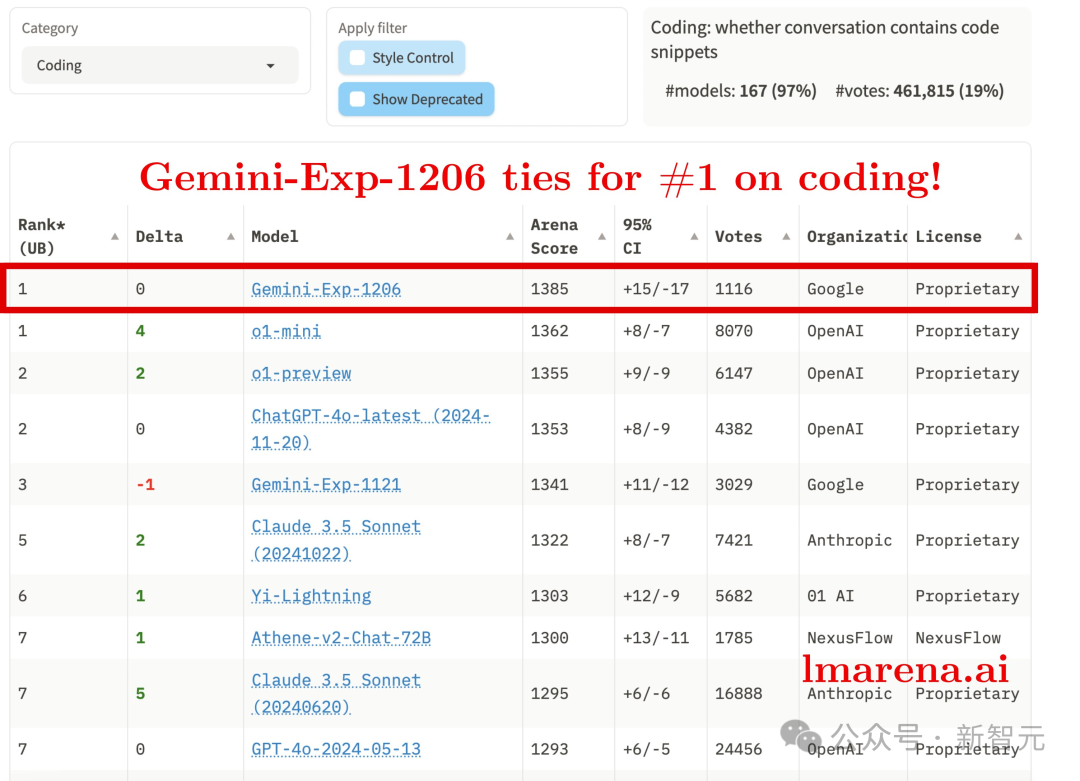
Task: Click the confidence interval +13/-11
Action: pos(656,638)
